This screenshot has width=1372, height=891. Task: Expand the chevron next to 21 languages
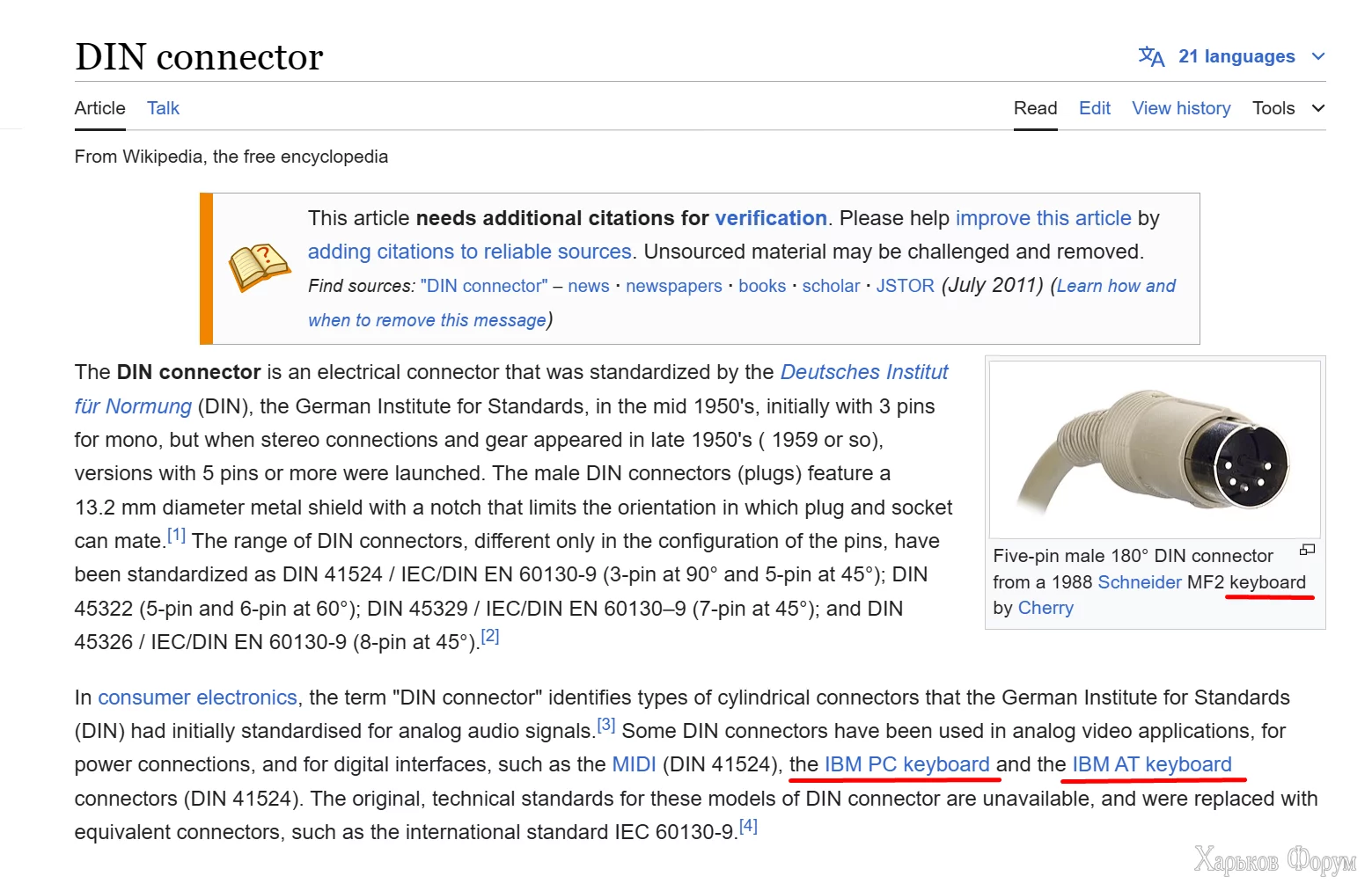(x=1317, y=56)
